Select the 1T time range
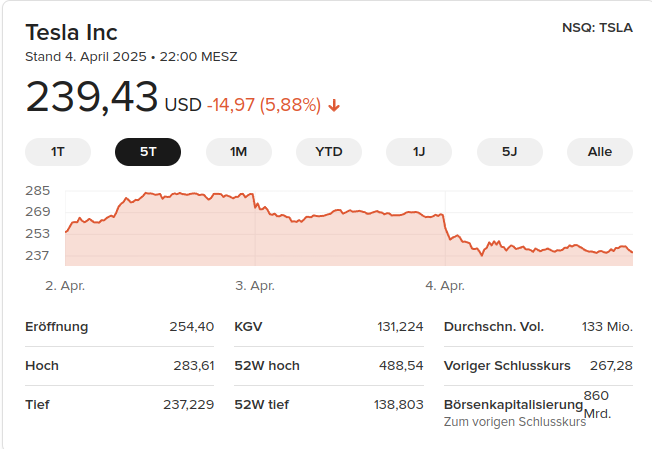The image size is (652, 449). (58, 152)
